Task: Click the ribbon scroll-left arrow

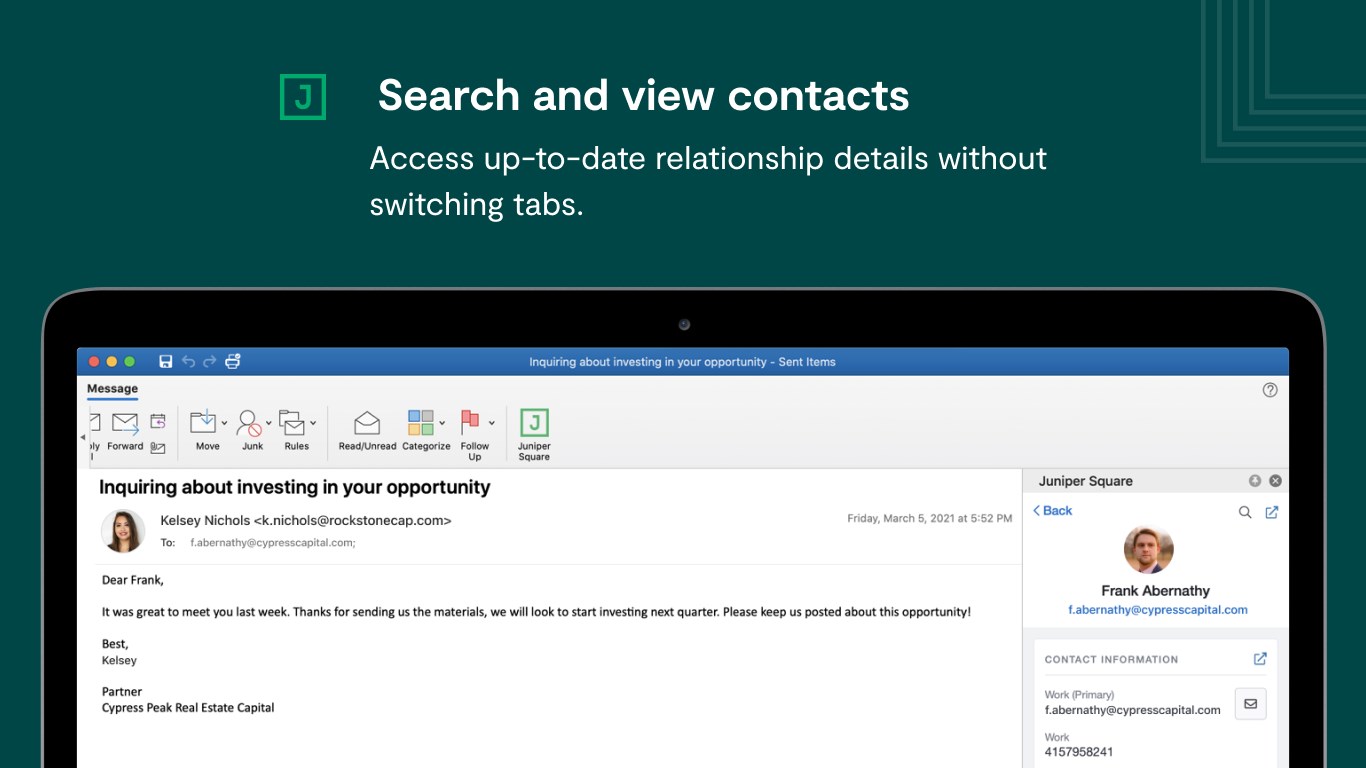Action: click(x=82, y=438)
